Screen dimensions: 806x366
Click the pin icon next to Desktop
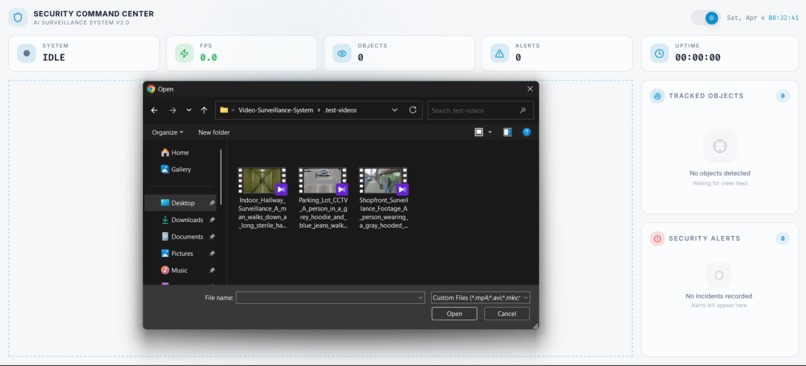pyautogui.click(x=212, y=203)
